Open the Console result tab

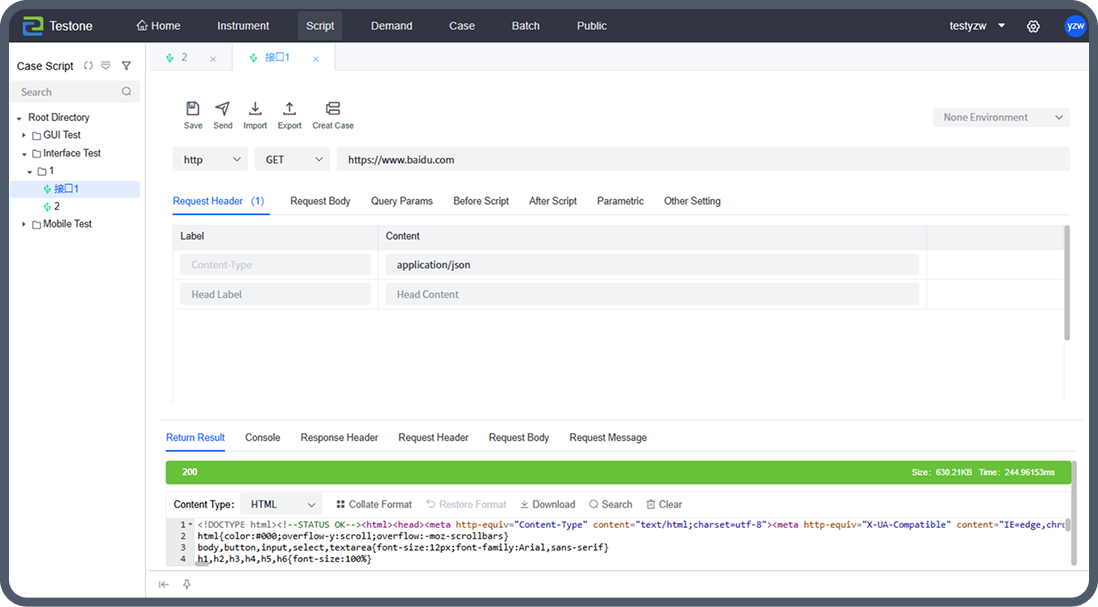coord(262,438)
